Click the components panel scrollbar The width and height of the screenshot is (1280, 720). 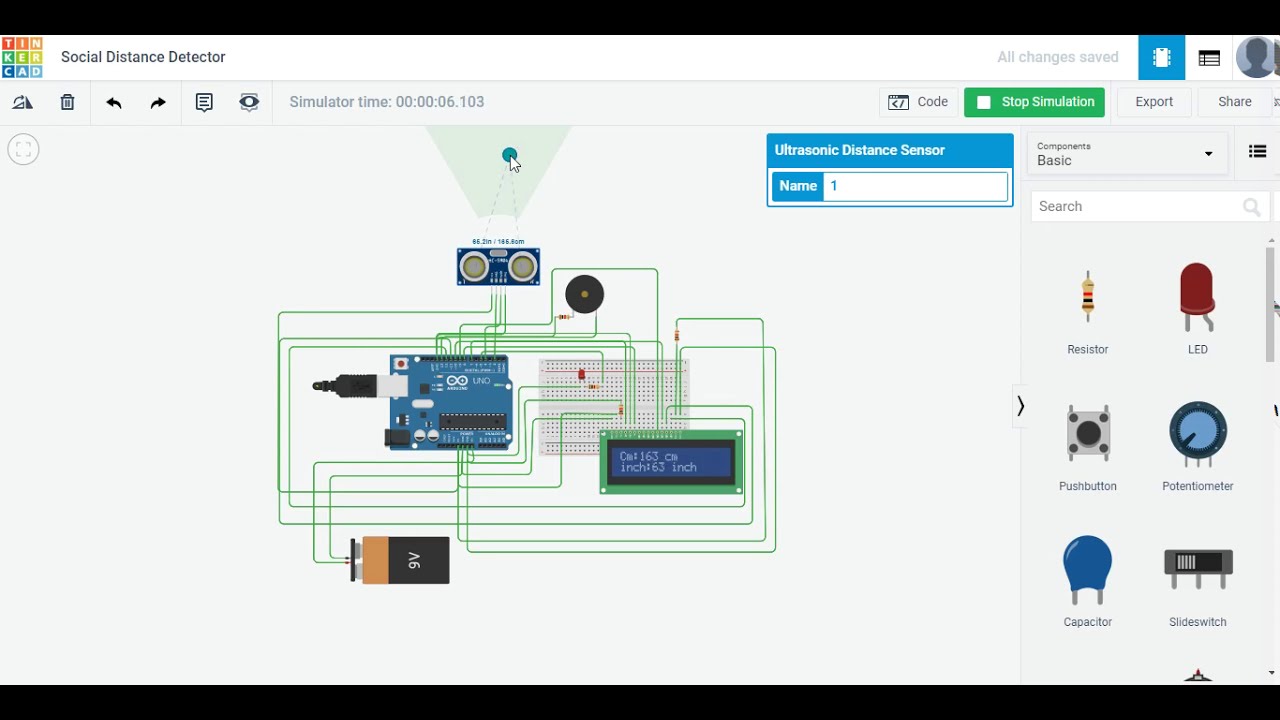(1272, 305)
